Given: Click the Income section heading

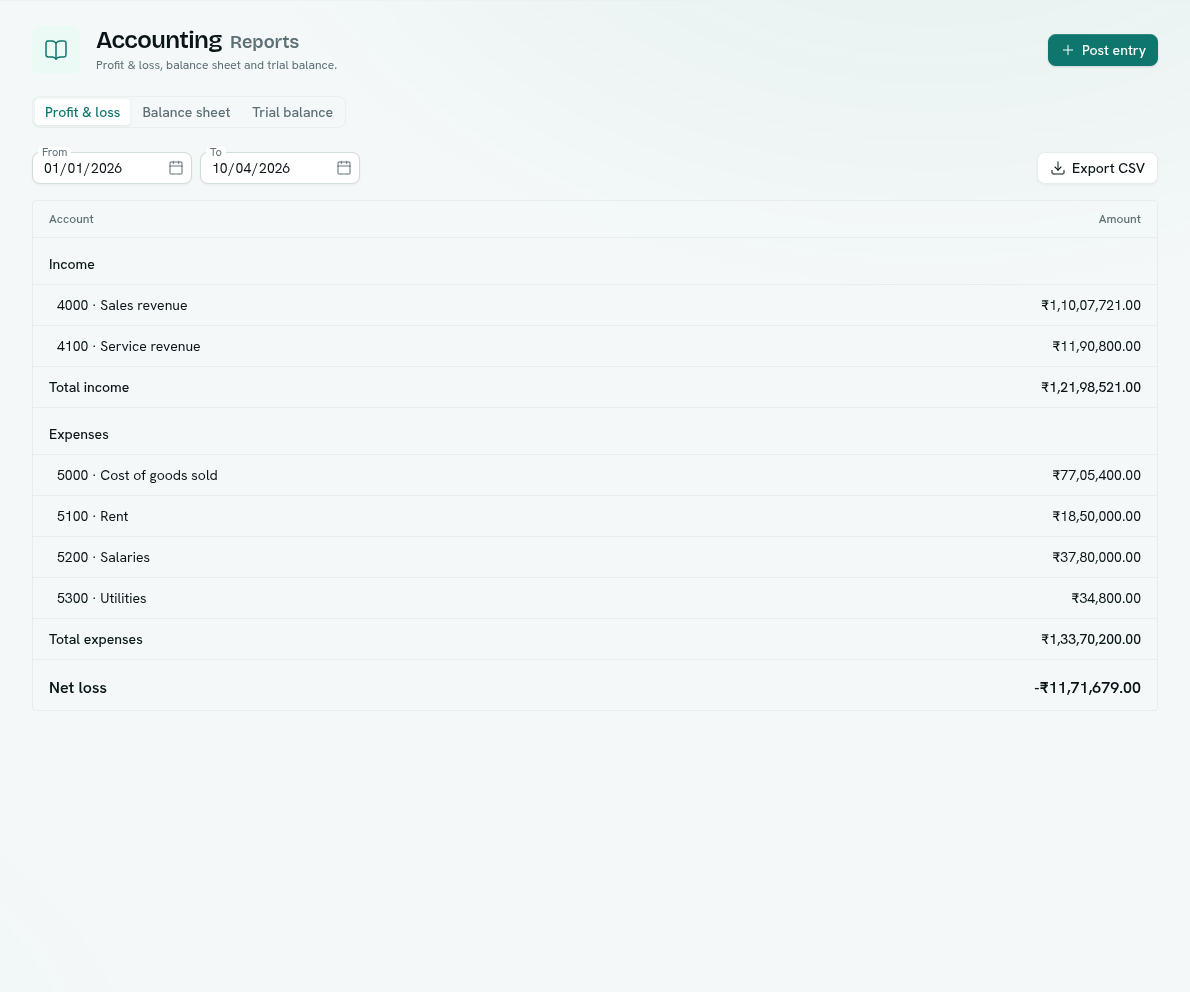Looking at the screenshot, I should [x=71, y=264].
